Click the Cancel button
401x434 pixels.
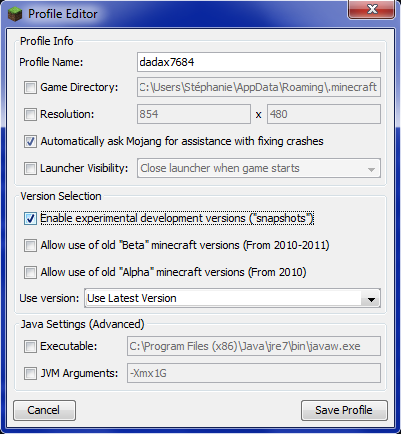(x=44, y=410)
